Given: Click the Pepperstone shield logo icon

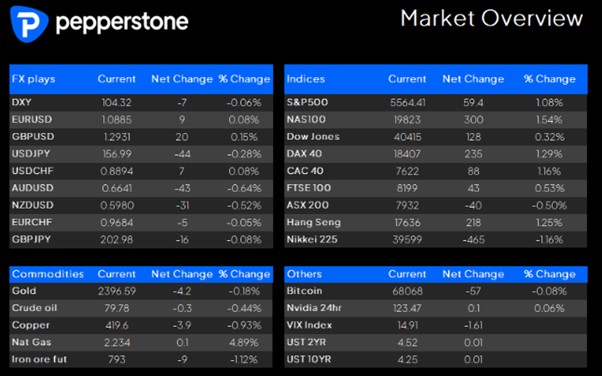Looking at the screenshot, I should pos(29,23).
